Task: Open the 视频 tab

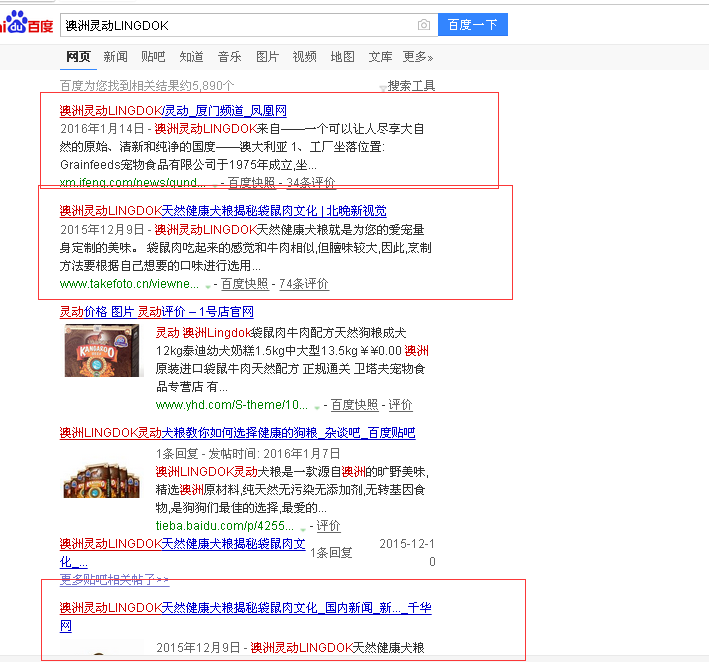Action: point(304,57)
